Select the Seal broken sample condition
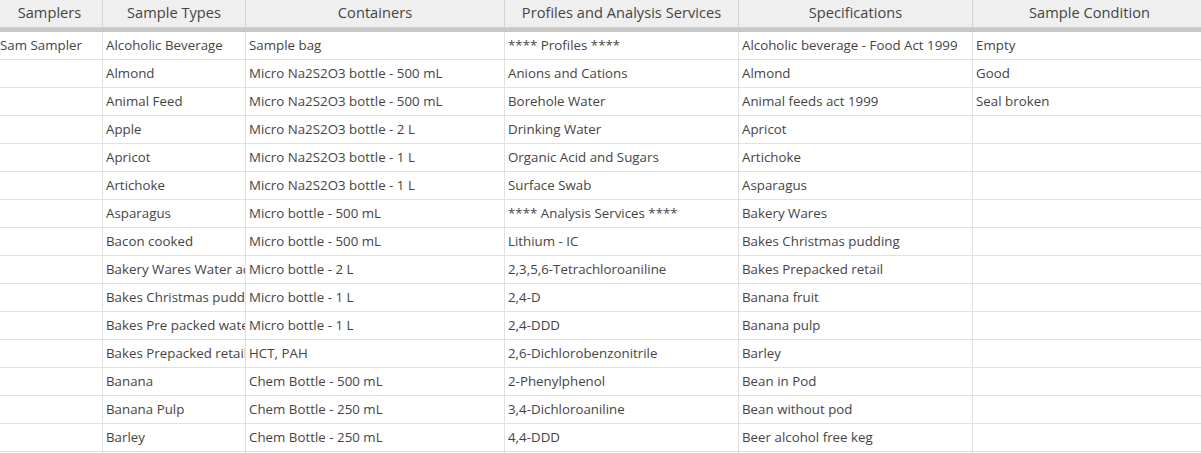 click(x=1012, y=102)
